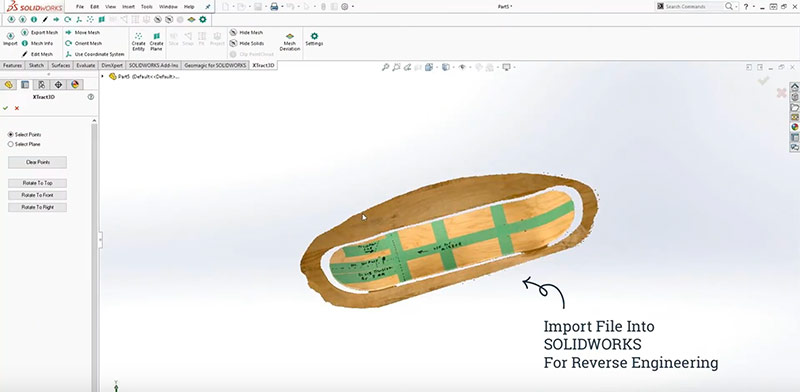
Task: Open the Mesh Deviation tool
Action: [x=290, y=42]
